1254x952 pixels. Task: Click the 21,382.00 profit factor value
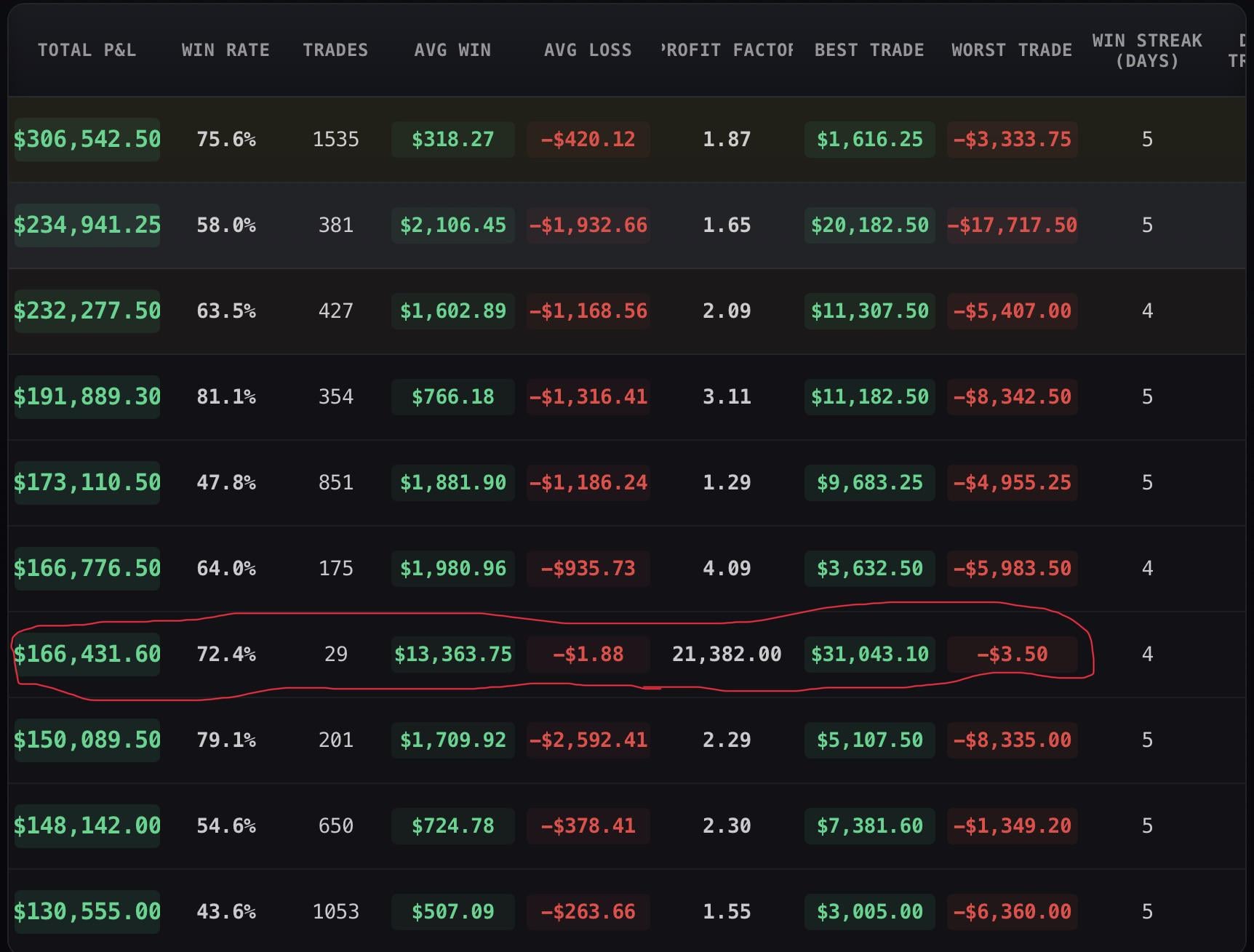point(725,654)
